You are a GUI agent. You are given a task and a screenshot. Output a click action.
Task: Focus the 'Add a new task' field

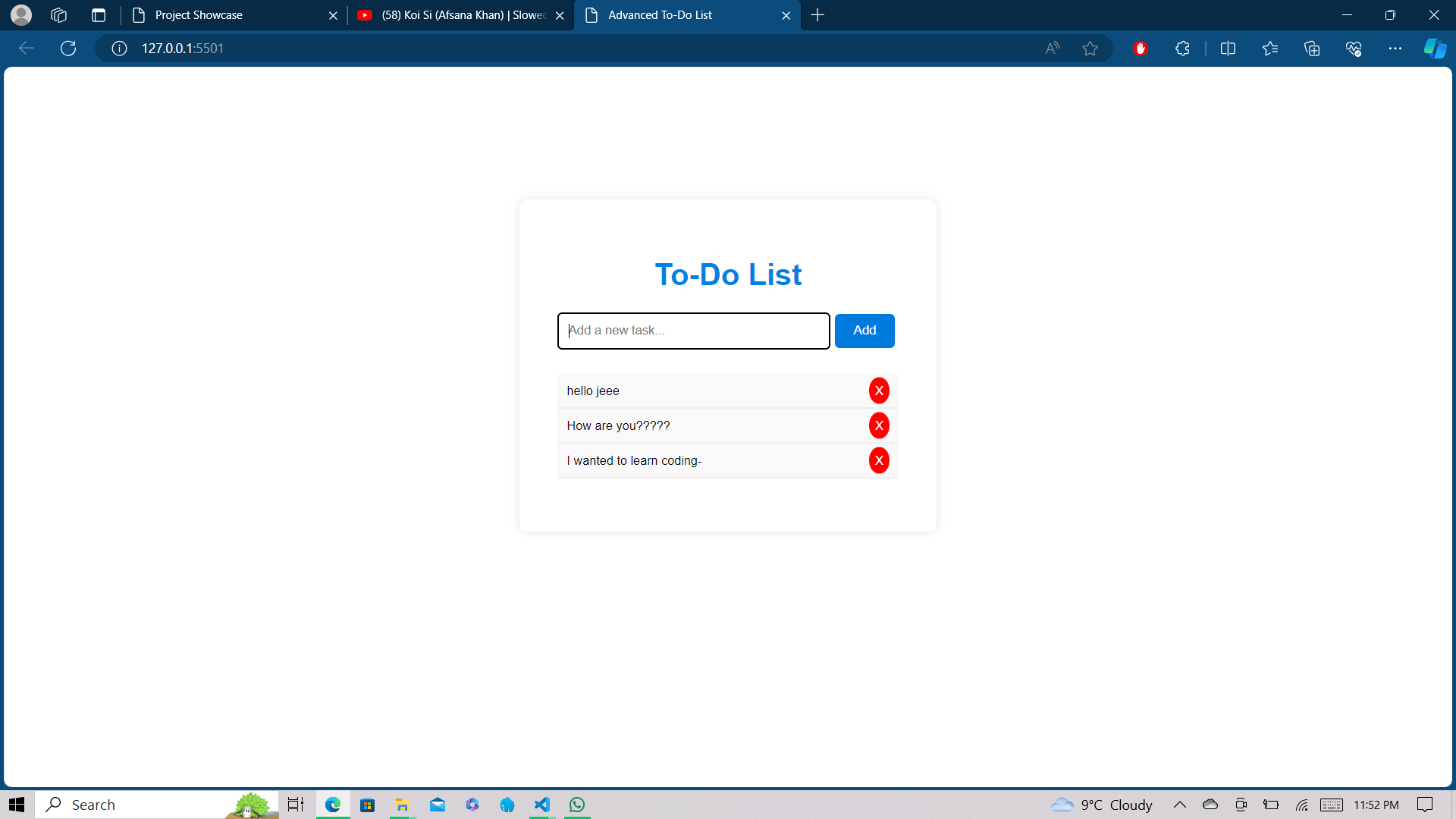click(693, 331)
